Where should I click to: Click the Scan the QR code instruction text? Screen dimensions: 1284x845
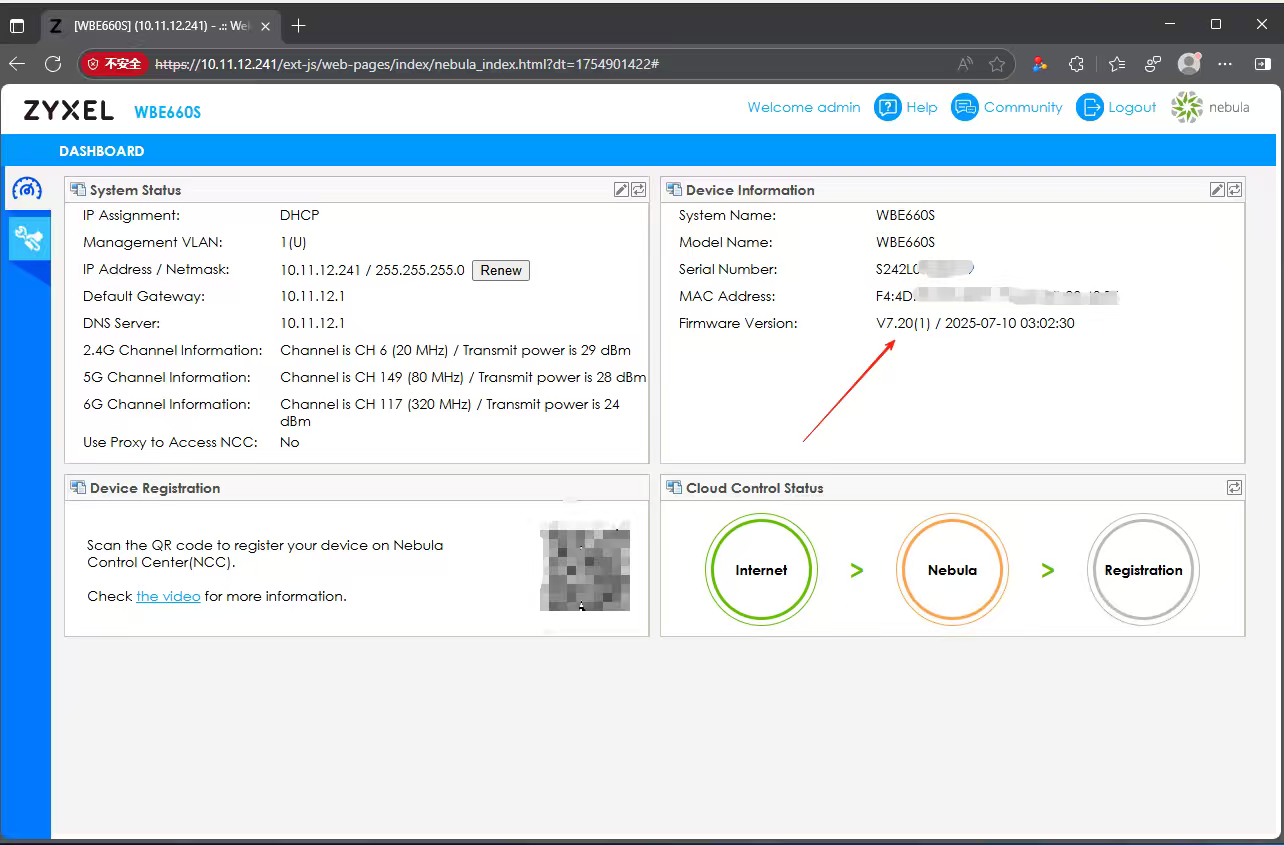tap(265, 553)
